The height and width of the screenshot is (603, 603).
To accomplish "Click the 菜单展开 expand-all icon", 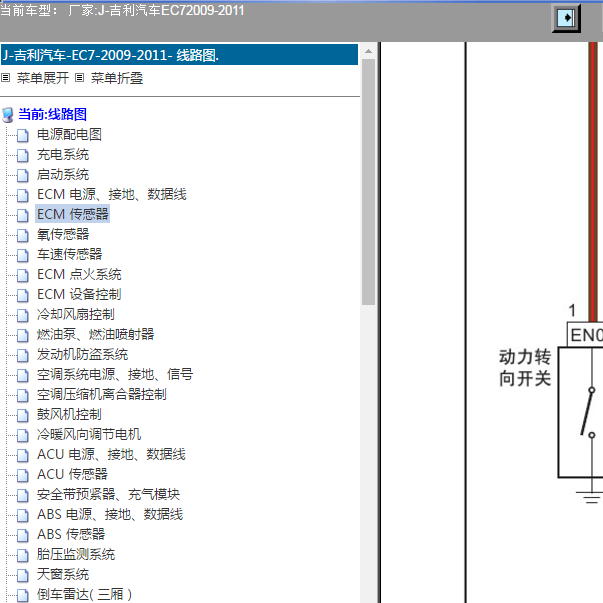I will 6,78.
